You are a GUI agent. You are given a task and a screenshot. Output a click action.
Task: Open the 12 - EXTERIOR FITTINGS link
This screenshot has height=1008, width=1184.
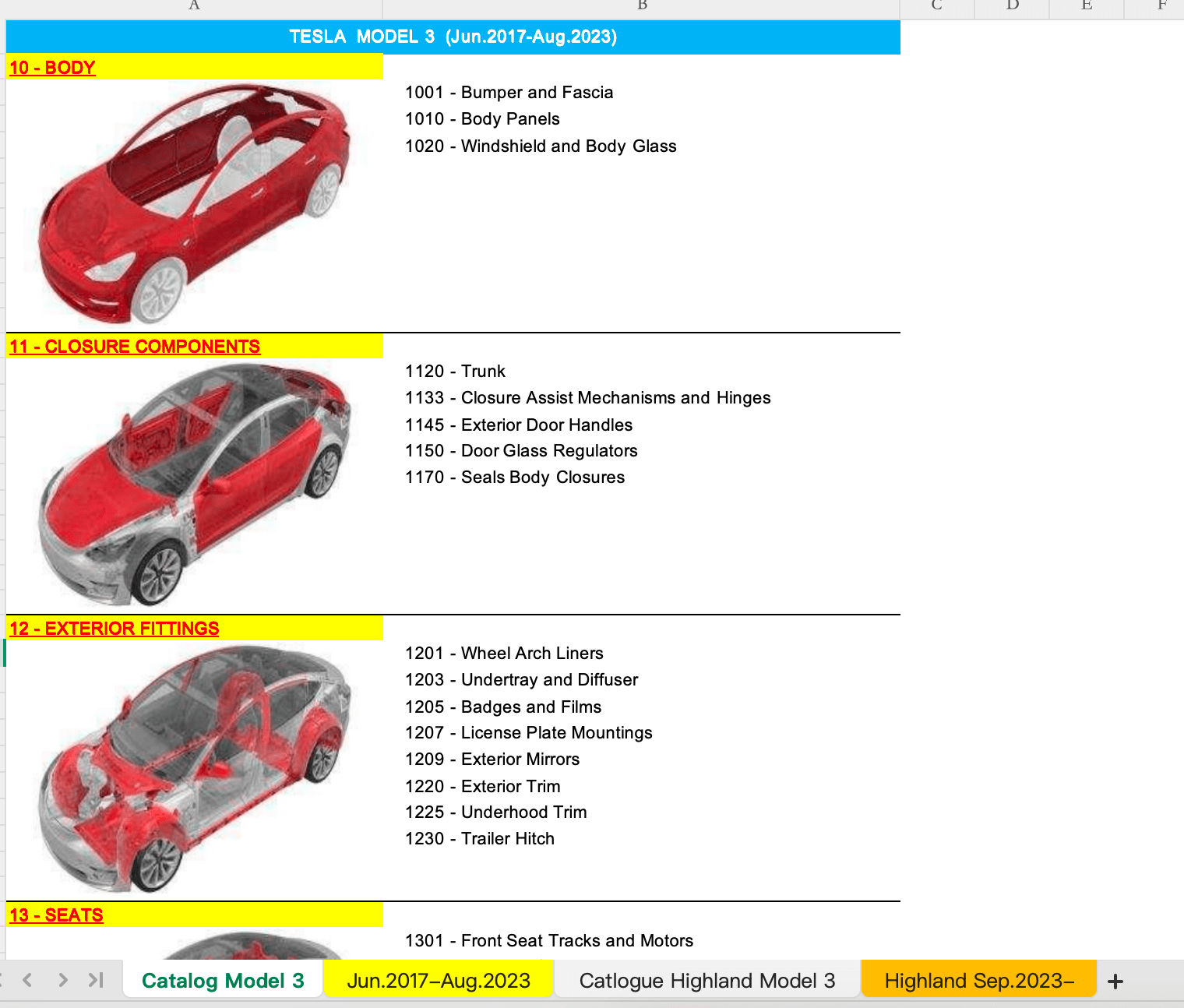(x=115, y=629)
